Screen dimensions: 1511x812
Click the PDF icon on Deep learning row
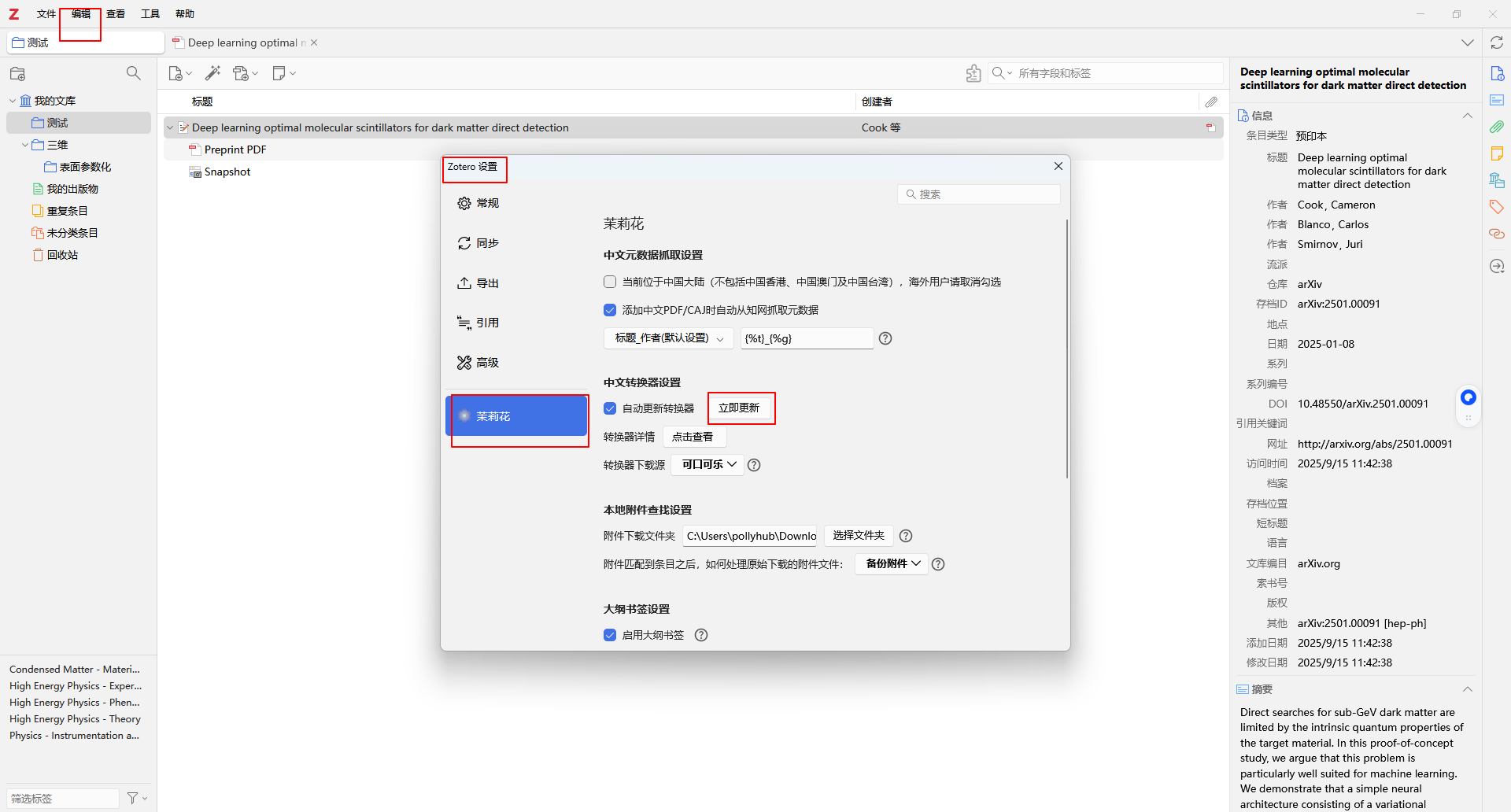pos(1210,127)
